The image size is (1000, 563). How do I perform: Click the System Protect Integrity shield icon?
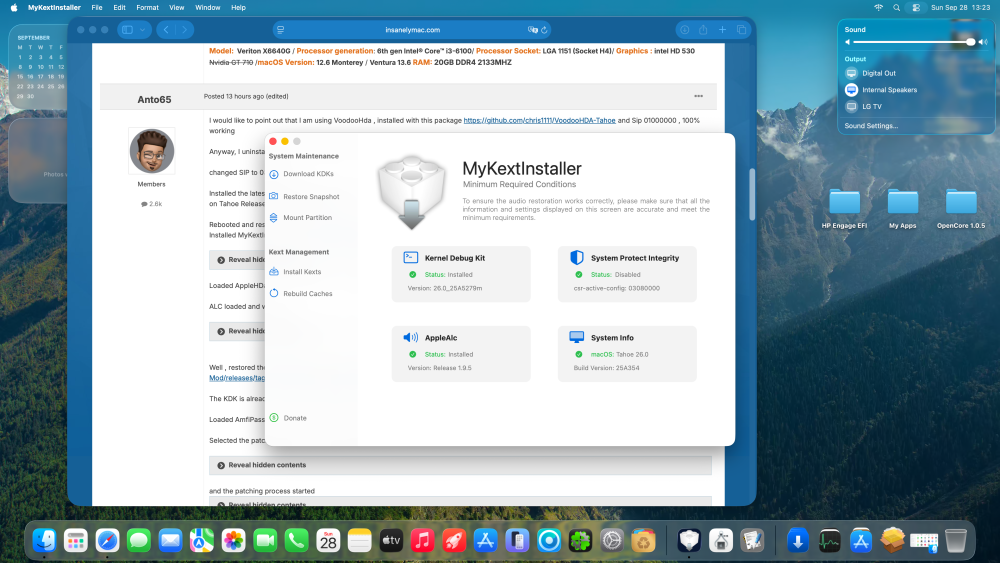click(x=577, y=258)
